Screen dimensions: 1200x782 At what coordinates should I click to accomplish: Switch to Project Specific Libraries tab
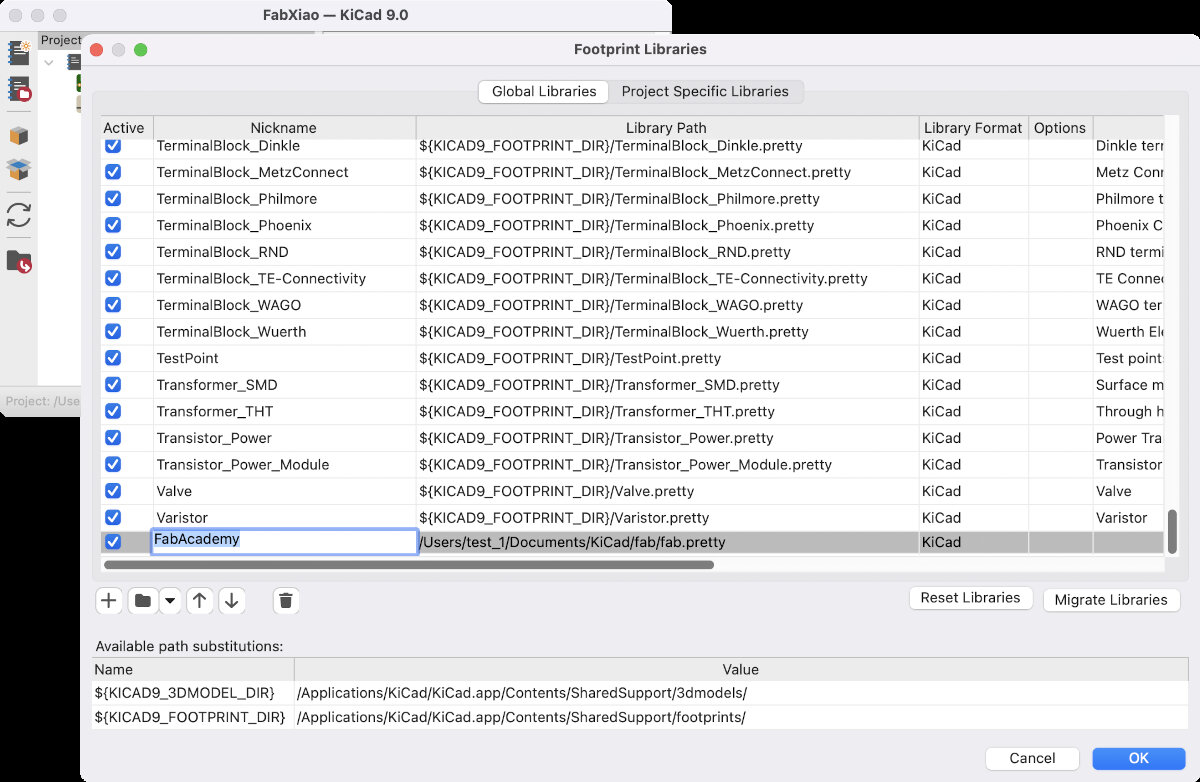coord(705,91)
